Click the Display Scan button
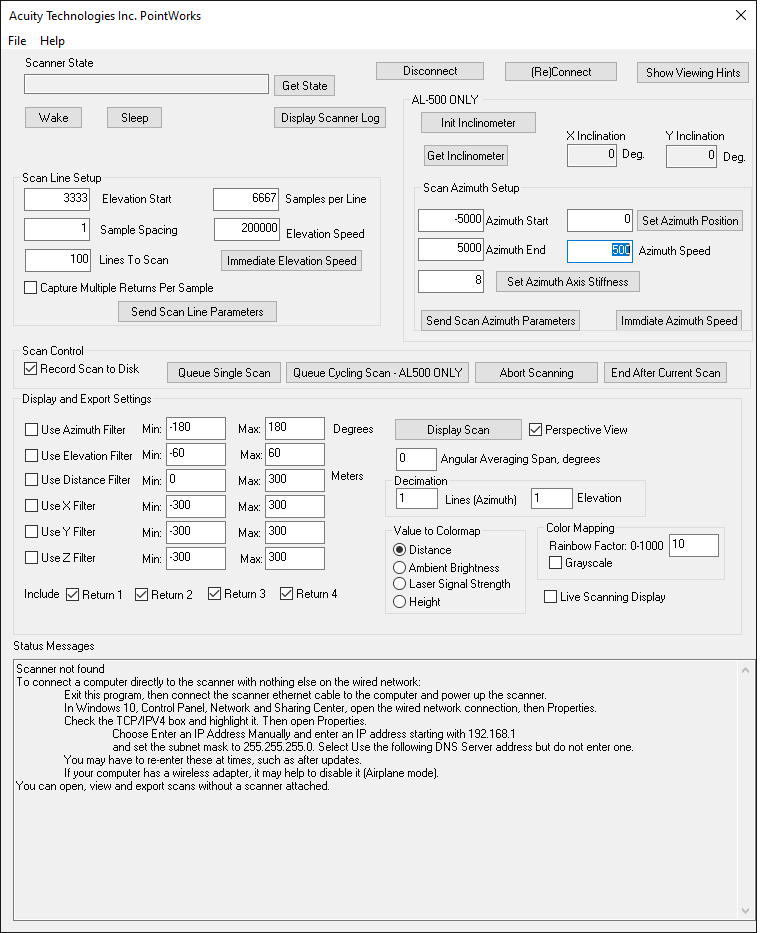760x933 pixels. [457, 429]
